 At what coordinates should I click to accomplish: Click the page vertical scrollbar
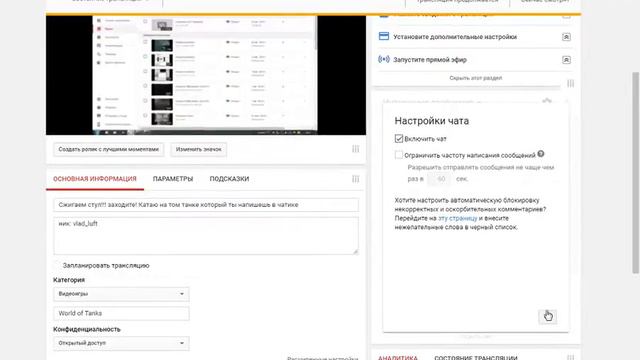tap(636, 172)
